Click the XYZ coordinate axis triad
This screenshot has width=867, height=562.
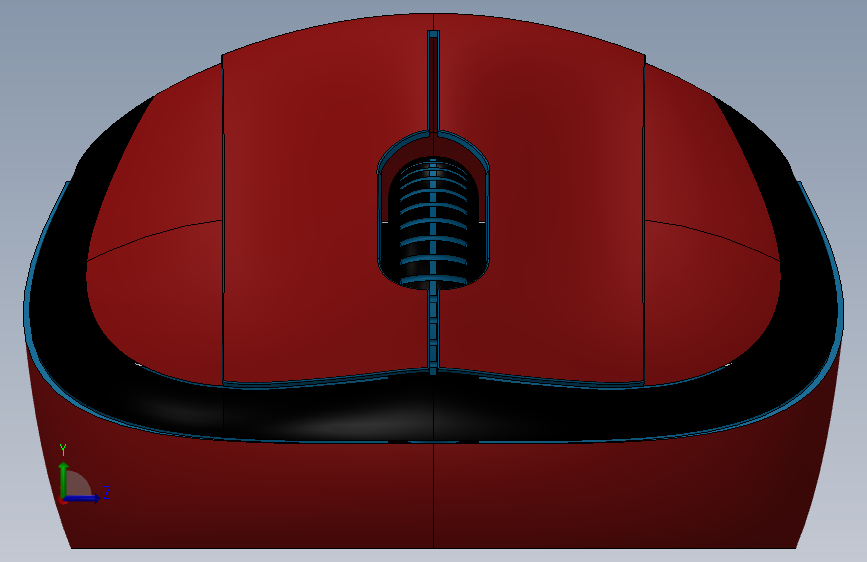point(84,475)
